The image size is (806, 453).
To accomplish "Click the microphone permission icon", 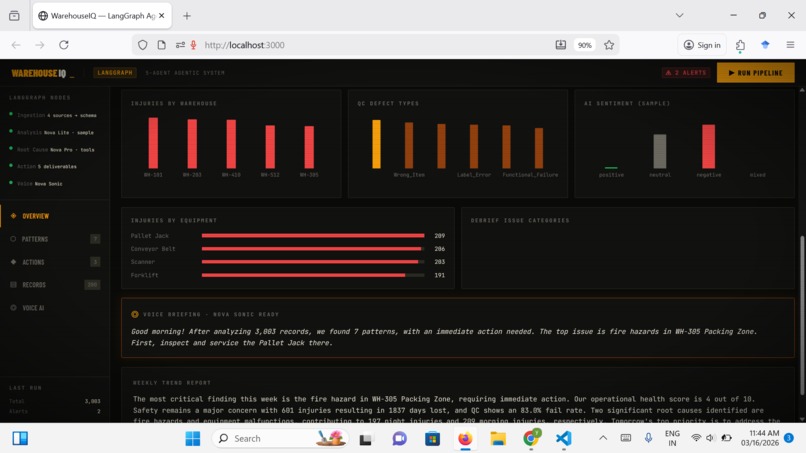I will [x=193, y=45].
